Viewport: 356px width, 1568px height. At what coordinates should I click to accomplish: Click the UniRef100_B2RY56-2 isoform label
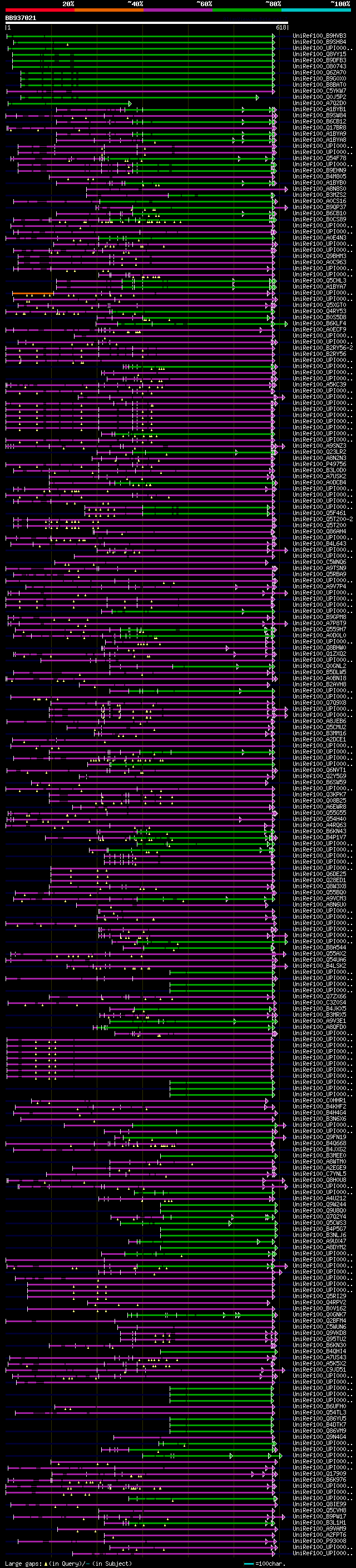coord(323,348)
